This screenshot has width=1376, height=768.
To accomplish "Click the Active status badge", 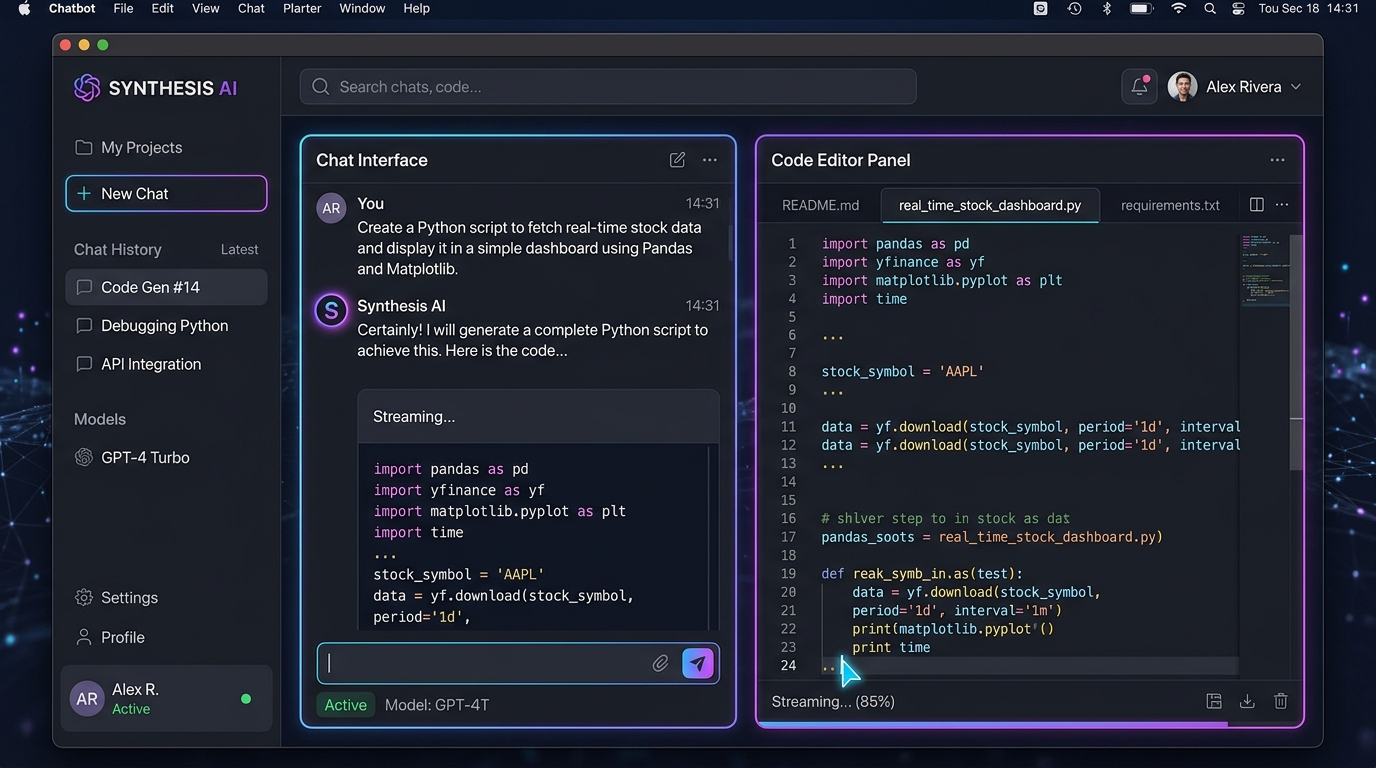I will click(x=345, y=705).
